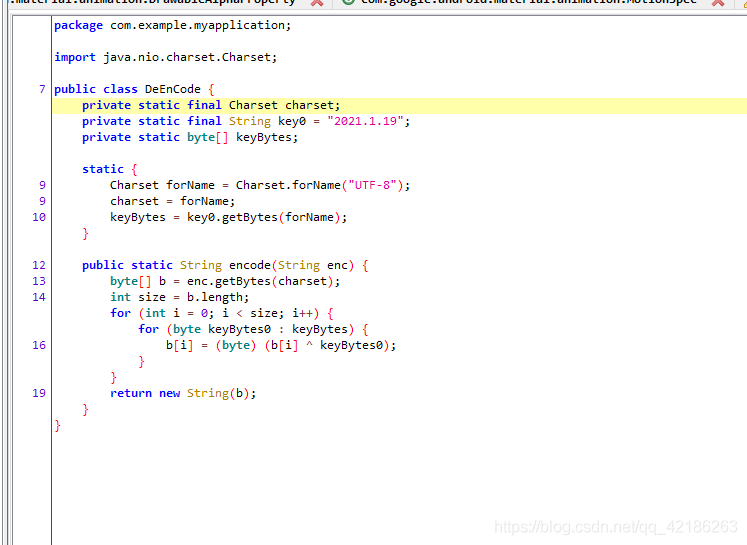Click the string literal "UTF-8"
The width and height of the screenshot is (747, 545).
point(372,185)
